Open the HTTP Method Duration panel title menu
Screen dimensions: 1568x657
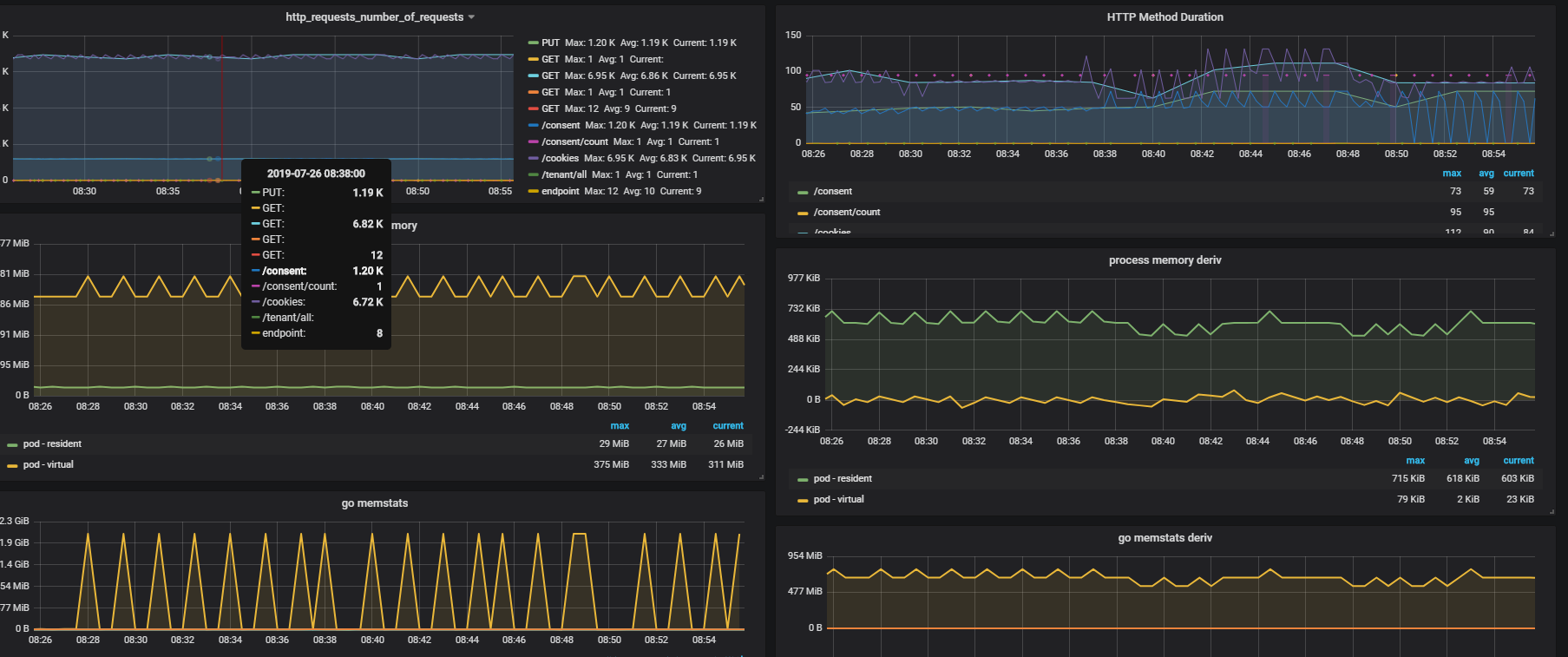[x=1165, y=17]
